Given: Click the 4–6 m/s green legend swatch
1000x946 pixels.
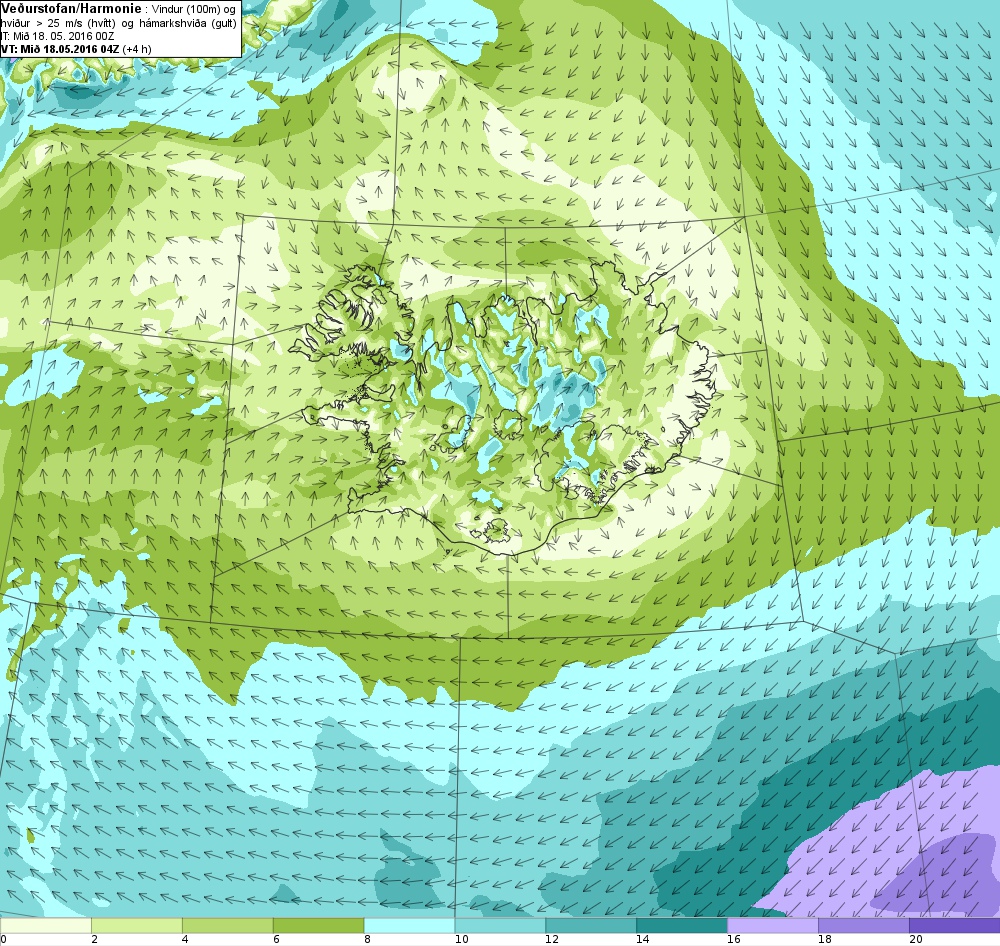Looking at the screenshot, I should 228,925.
